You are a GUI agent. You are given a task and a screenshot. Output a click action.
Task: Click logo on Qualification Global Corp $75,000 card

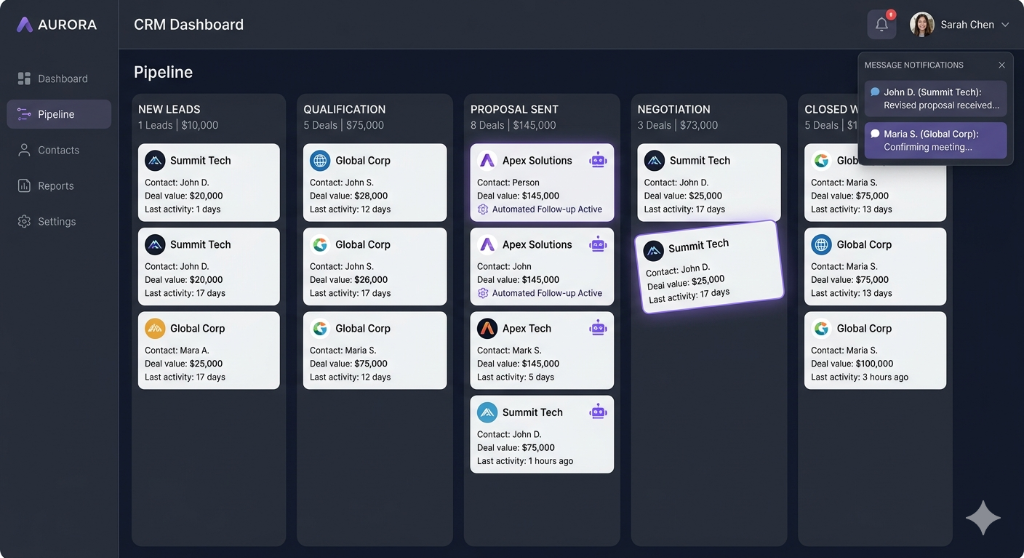(x=320, y=328)
